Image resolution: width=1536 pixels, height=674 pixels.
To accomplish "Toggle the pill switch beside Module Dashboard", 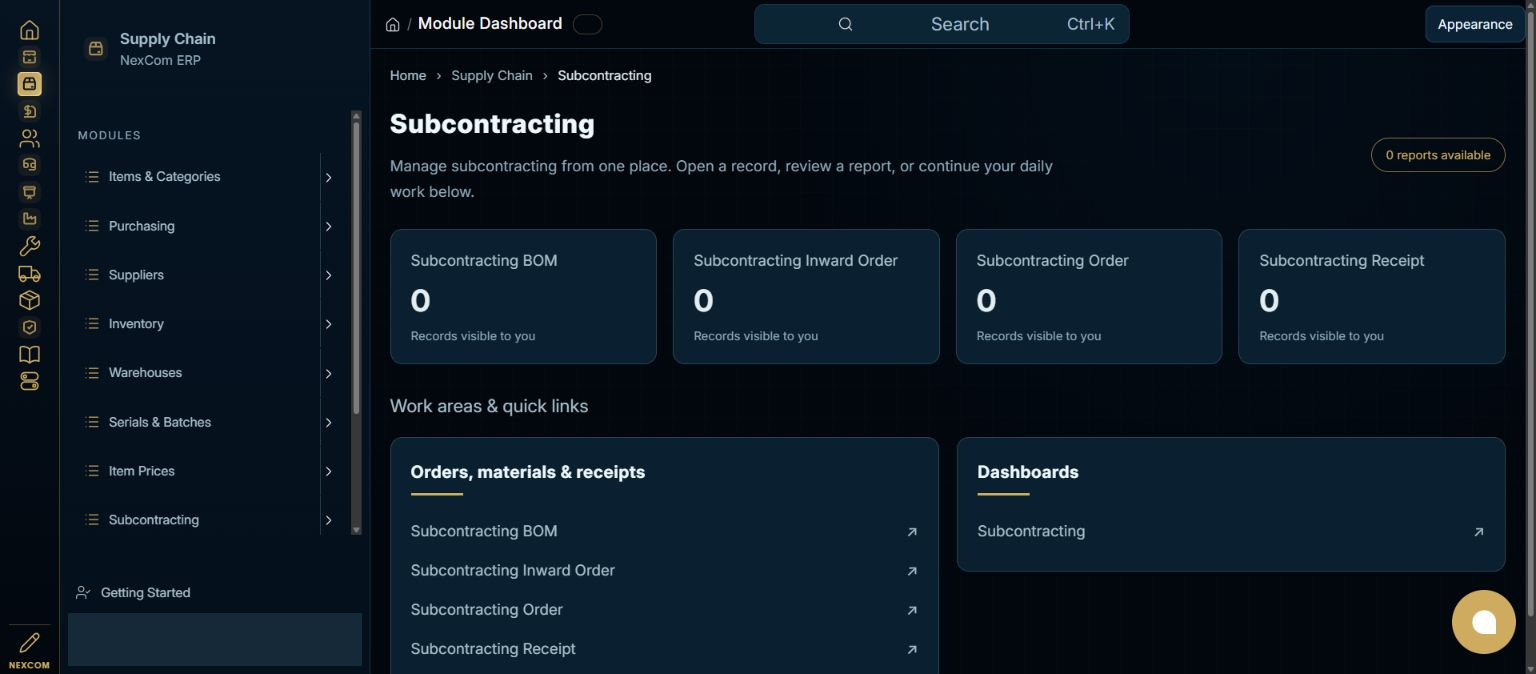I will [x=588, y=24].
